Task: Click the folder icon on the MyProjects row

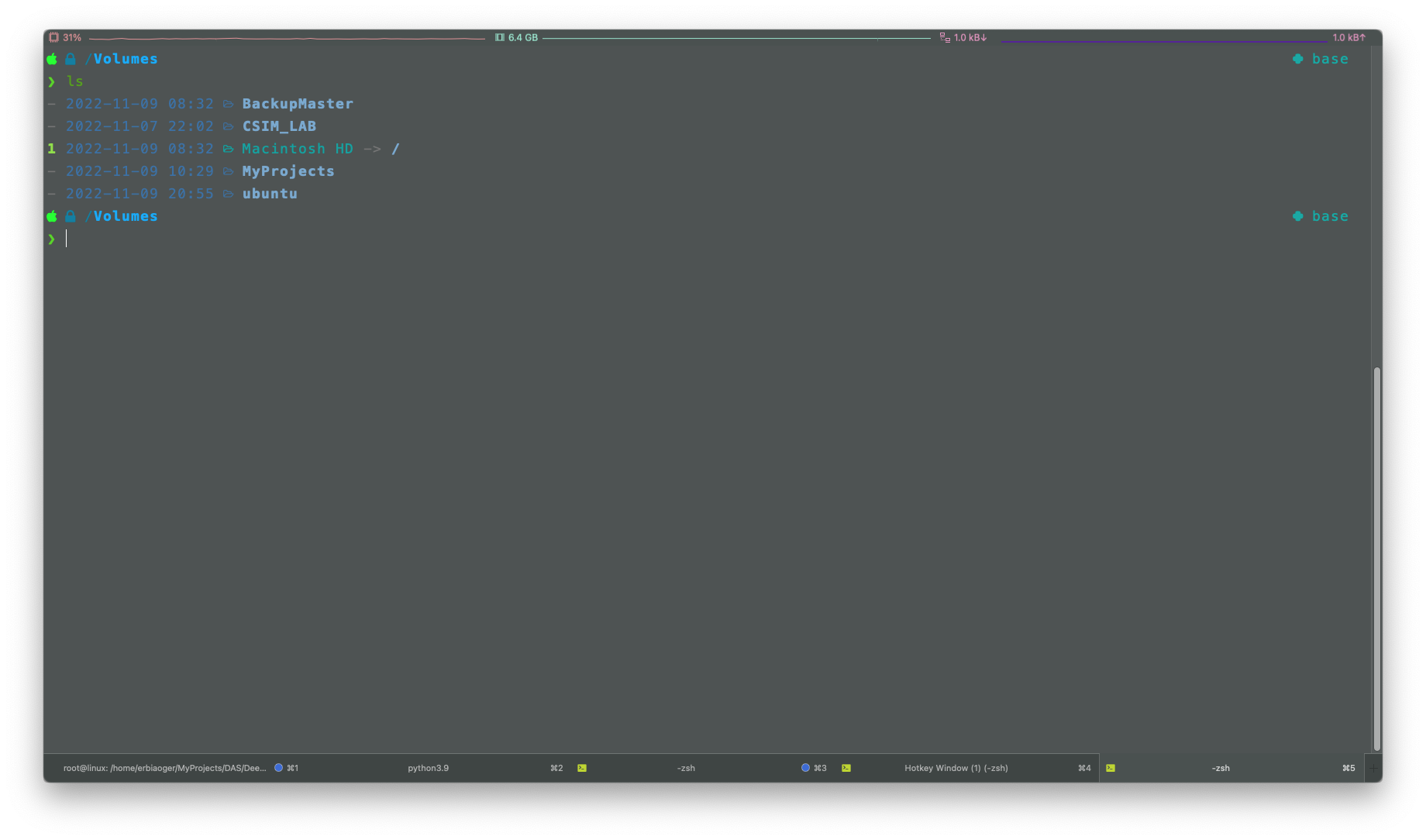Action: pos(228,171)
